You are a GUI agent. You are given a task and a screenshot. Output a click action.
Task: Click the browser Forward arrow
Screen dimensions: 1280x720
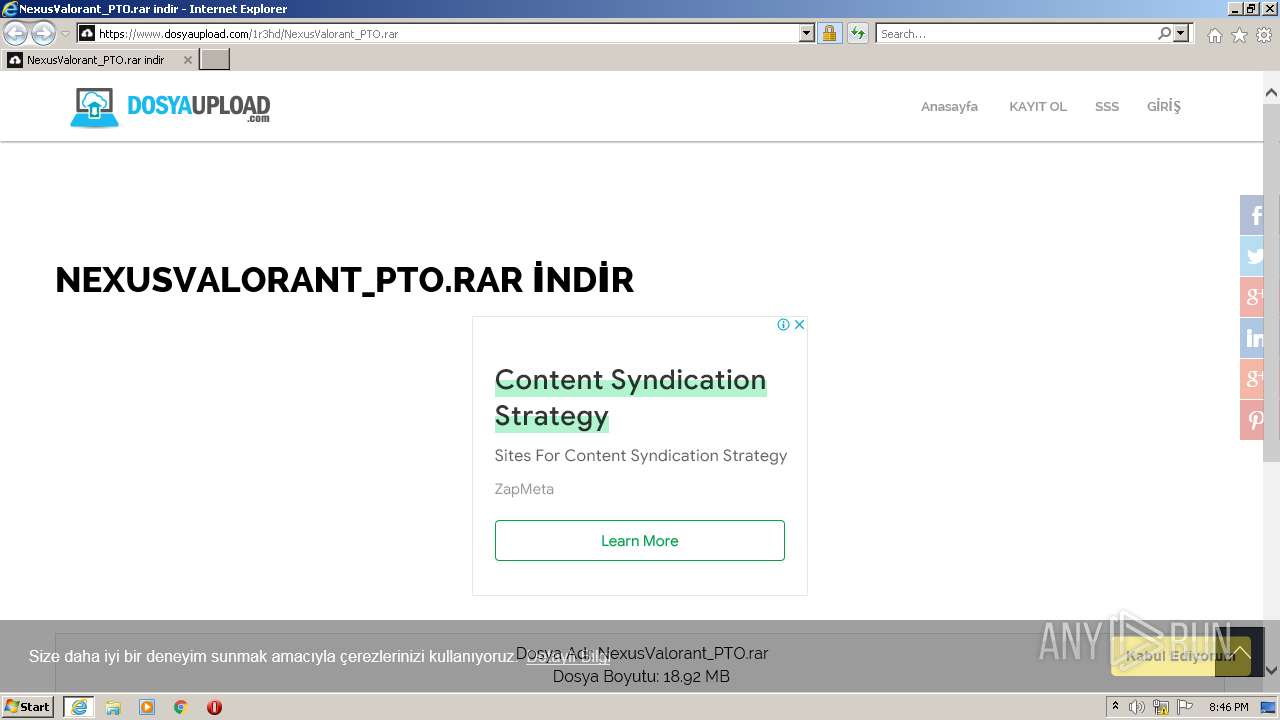click(43, 34)
